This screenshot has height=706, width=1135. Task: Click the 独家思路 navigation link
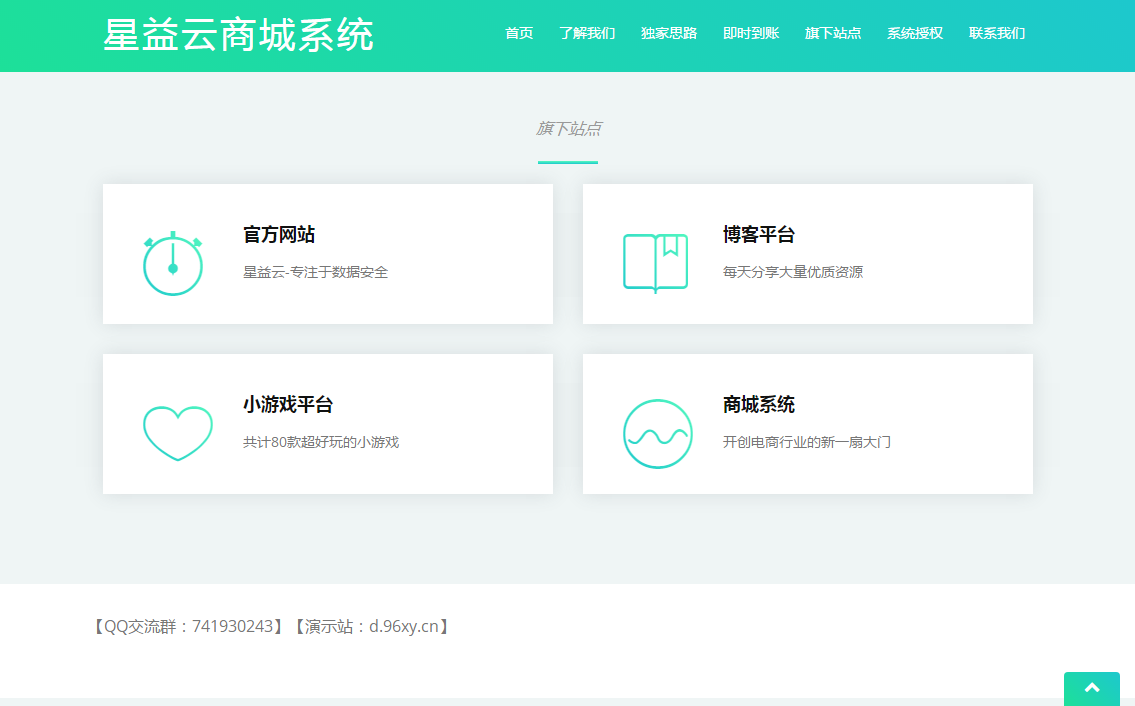tap(668, 33)
